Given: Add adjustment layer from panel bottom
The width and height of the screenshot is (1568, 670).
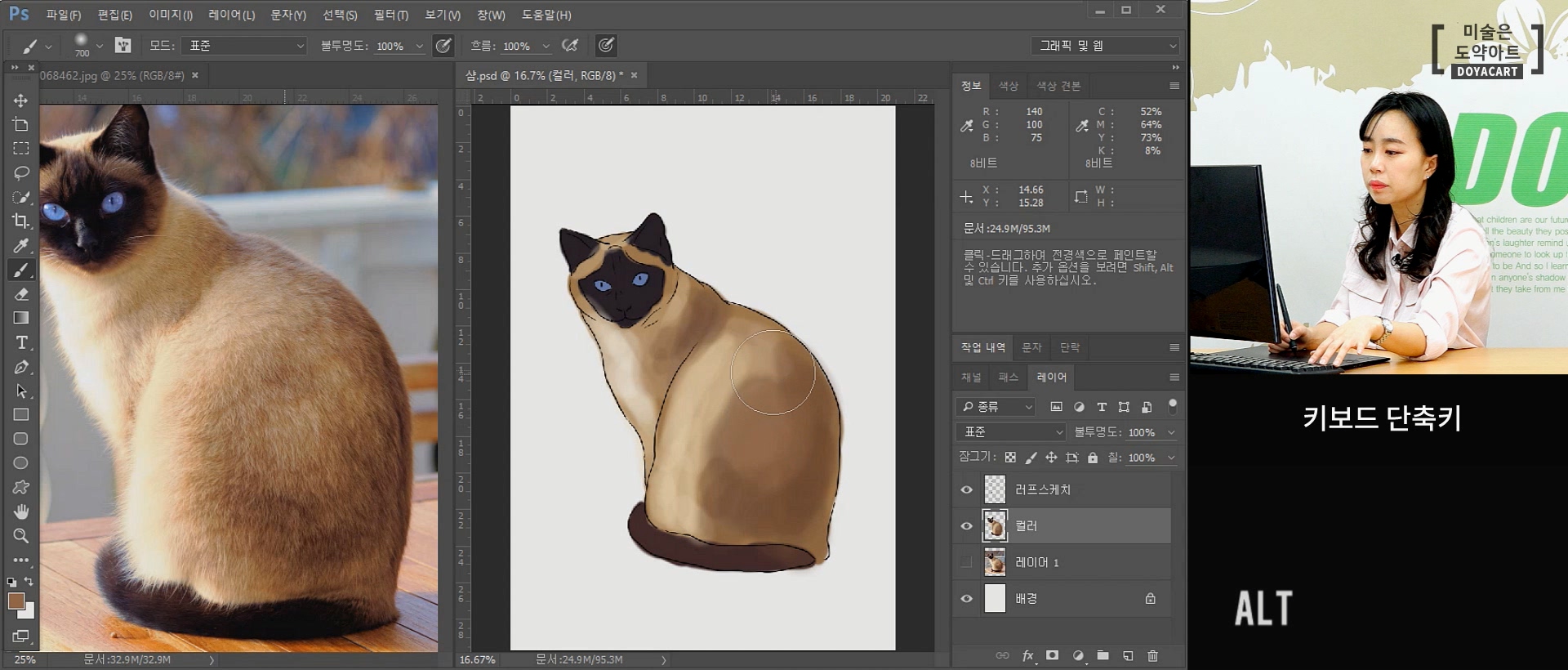Looking at the screenshot, I should (1078, 655).
